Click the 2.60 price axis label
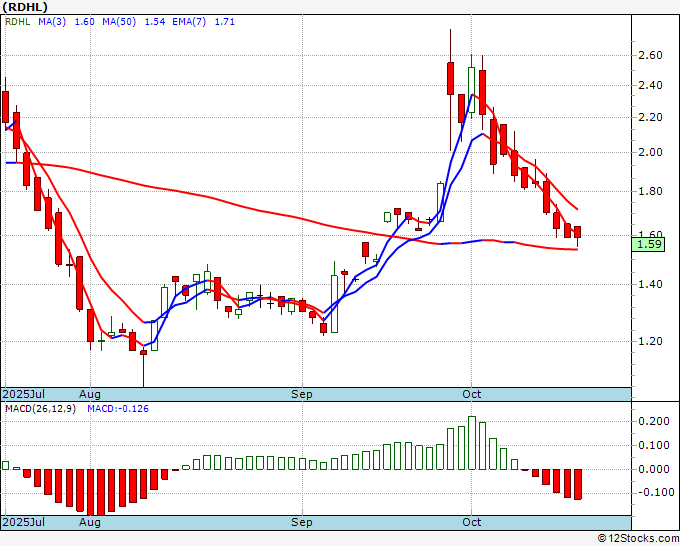Screen dimensions: 680x546 [650, 55]
